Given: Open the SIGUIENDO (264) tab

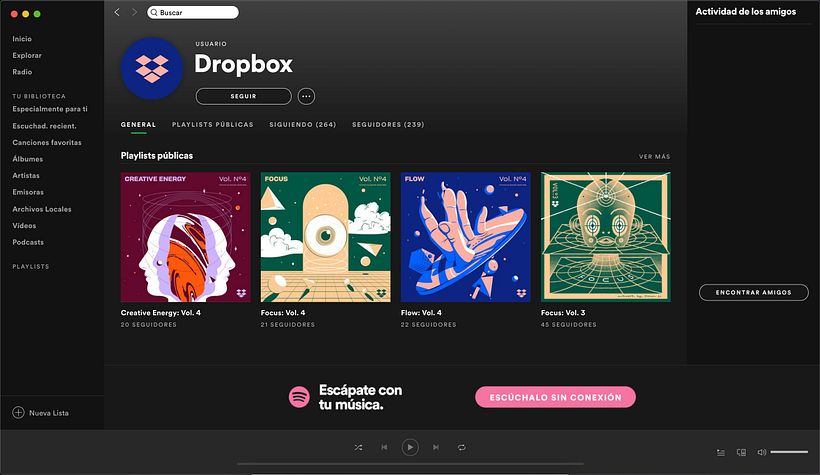Looking at the screenshot, I should coord(302,125).
